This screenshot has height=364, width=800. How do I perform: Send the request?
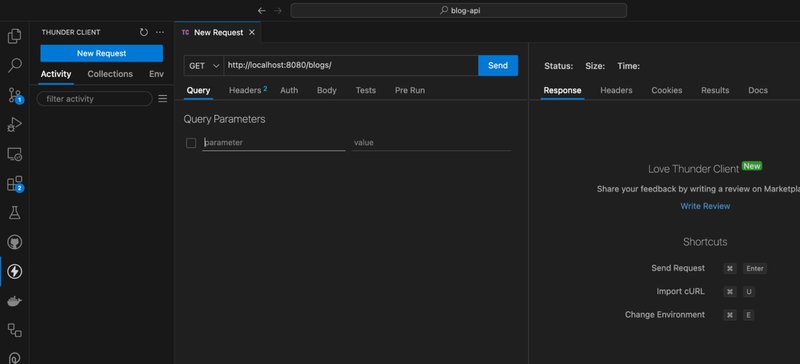(498, 65)
